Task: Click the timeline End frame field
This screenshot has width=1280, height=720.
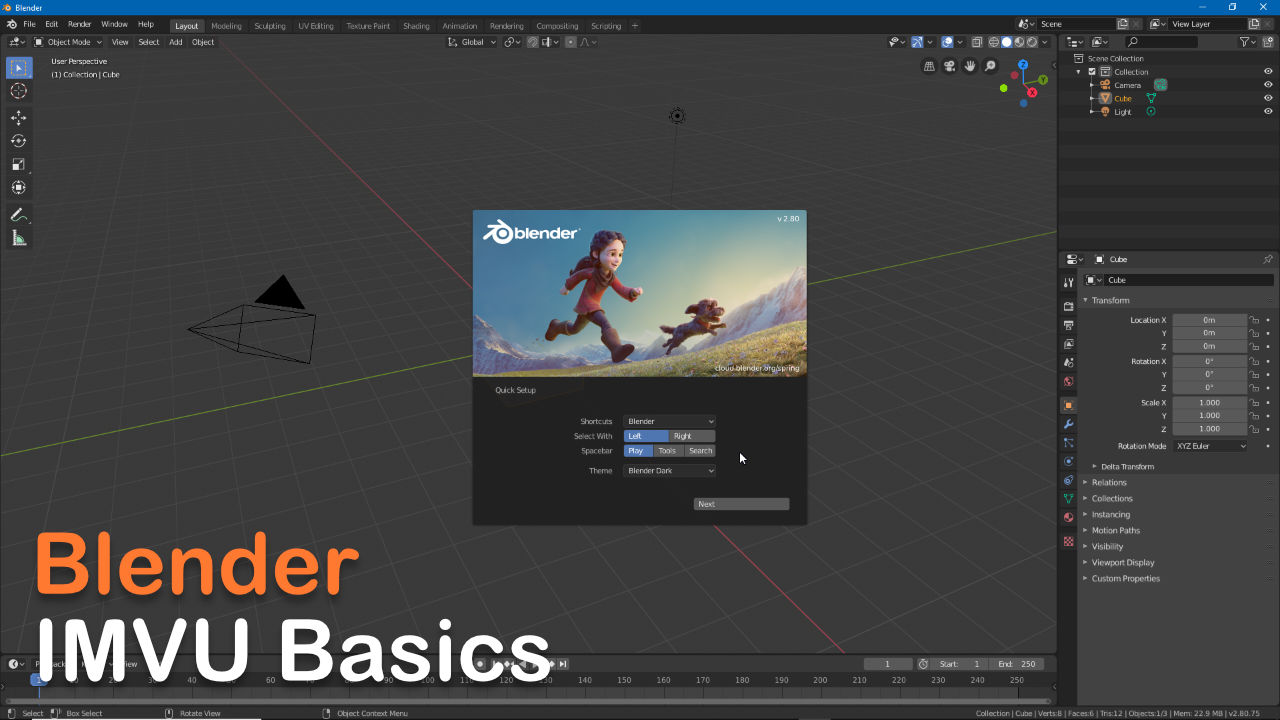Action: point(1018,664)
